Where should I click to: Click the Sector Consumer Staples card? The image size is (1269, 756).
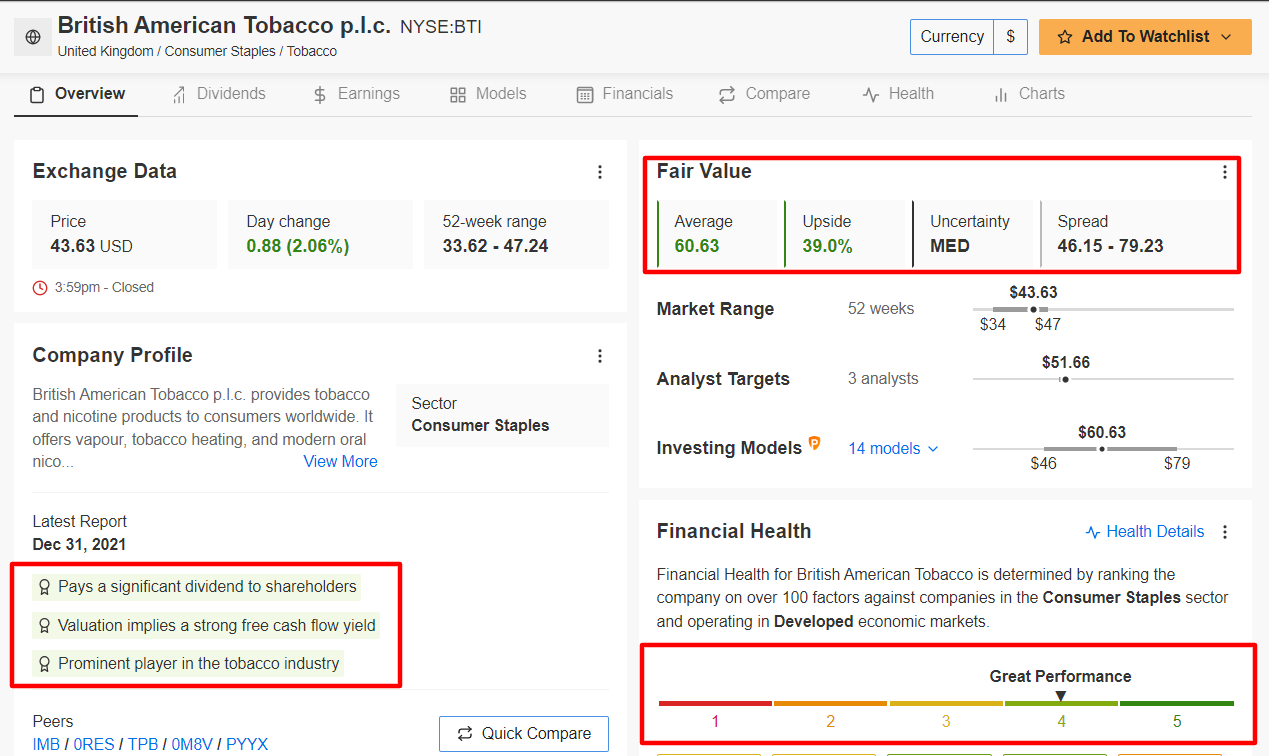click(502, 415)
